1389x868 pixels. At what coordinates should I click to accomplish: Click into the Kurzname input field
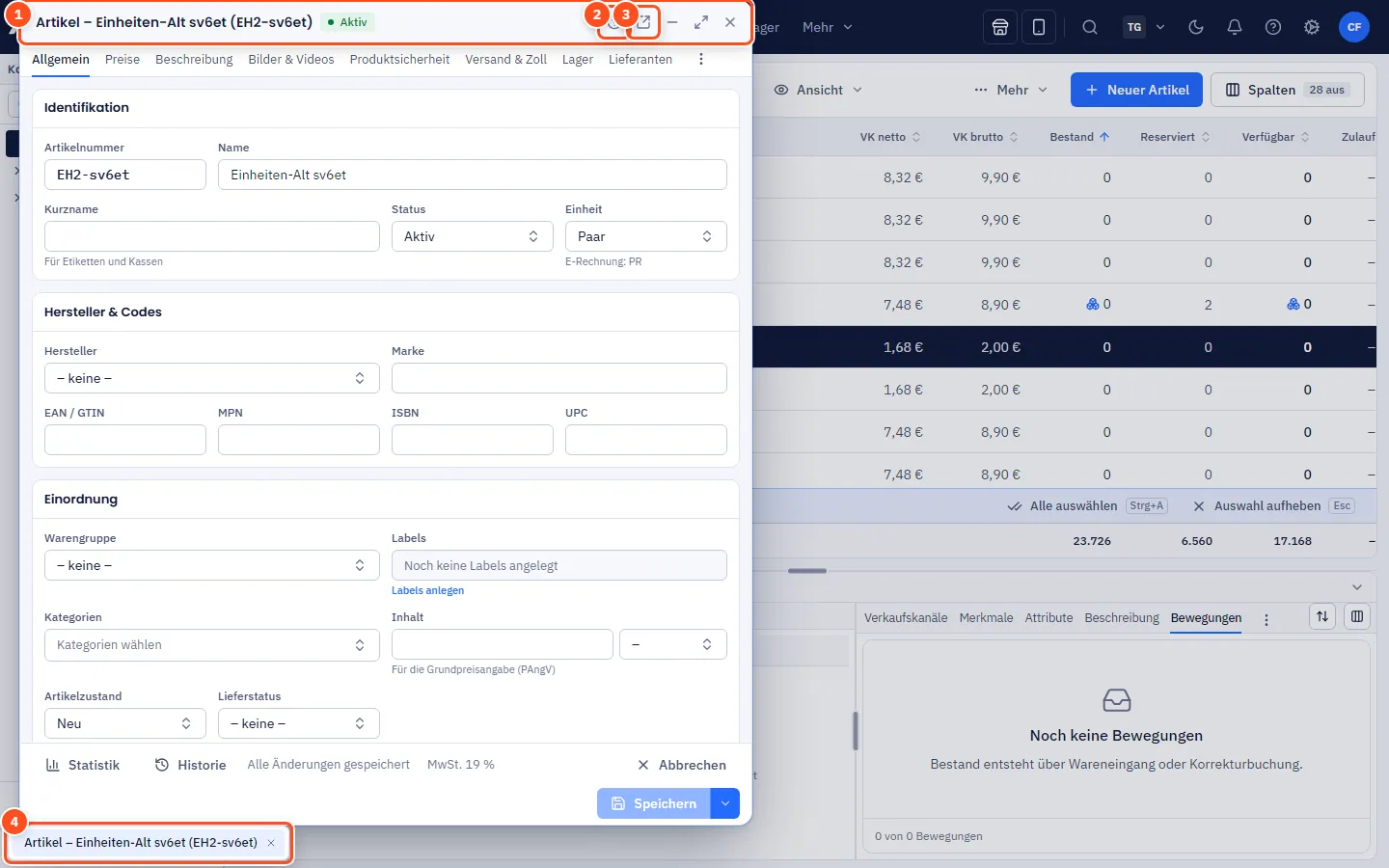[212, 236]
